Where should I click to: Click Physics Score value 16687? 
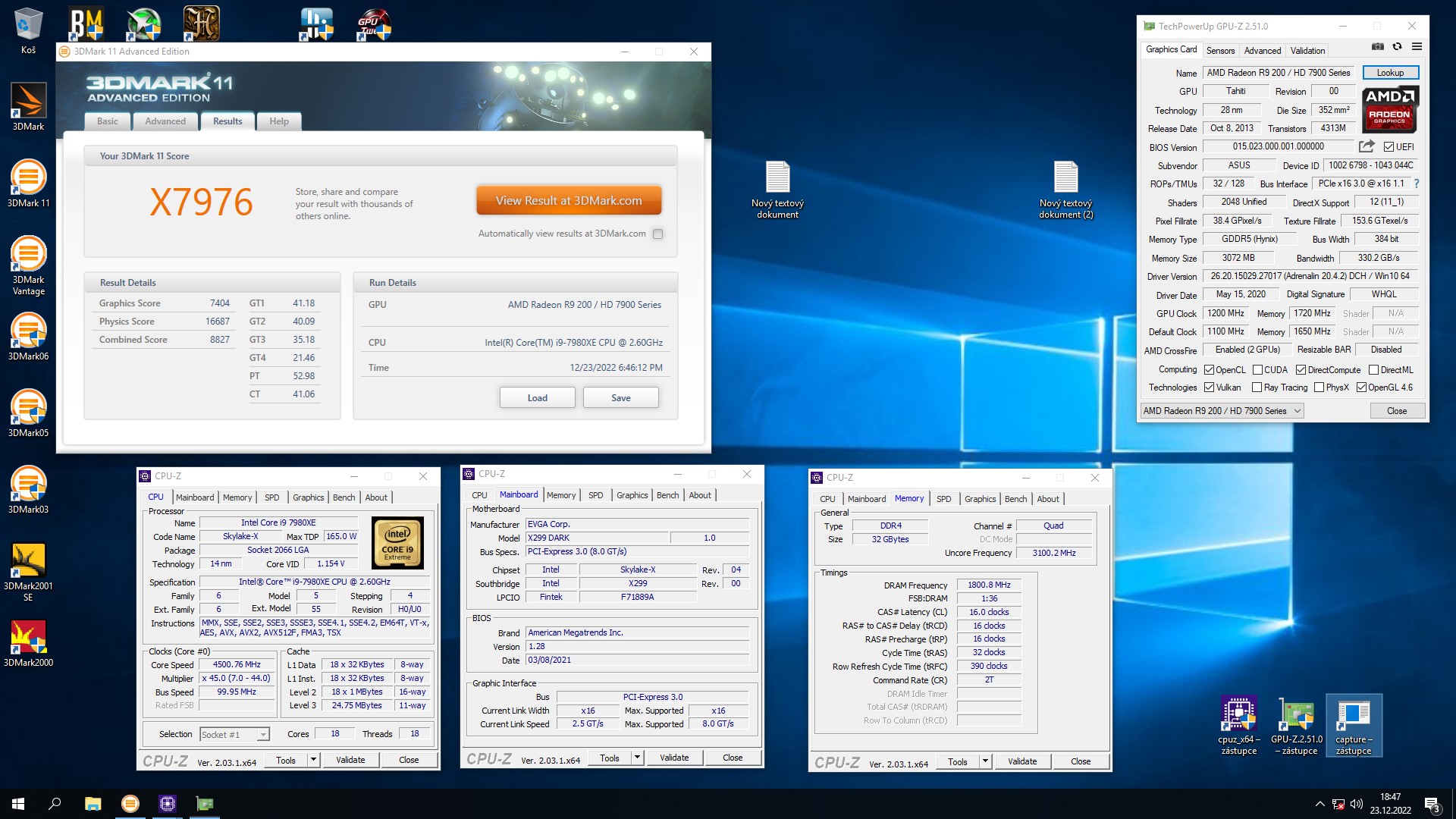tap(217, 322)
